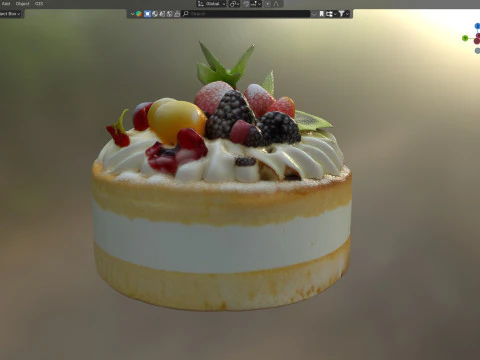Image resolution: width=480 pixels, height=360 pixels.
Task: Open the pivot point dropdown
Action: point(234,4)
